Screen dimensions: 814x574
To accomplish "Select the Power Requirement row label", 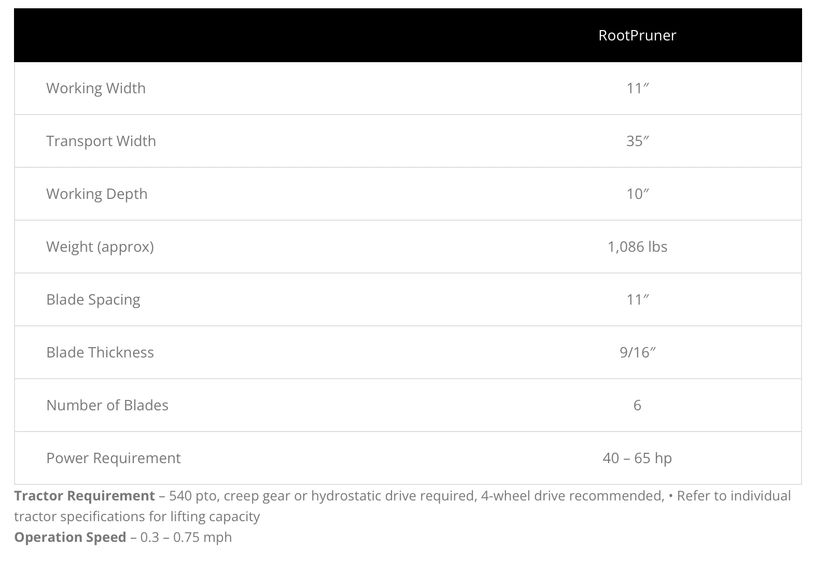I will (x=113, y=458).
